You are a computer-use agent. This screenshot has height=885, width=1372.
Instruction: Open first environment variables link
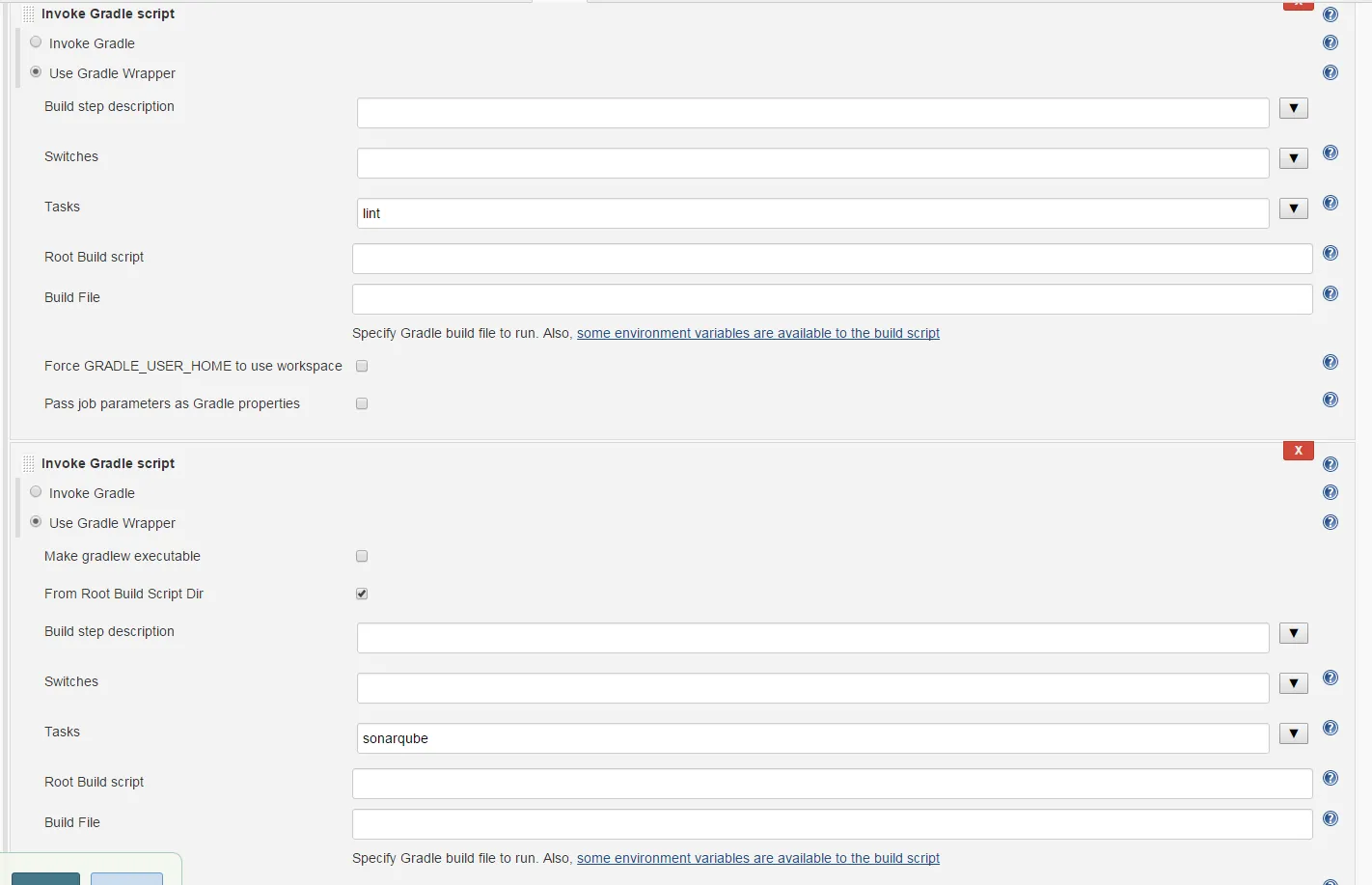point(757,333)
